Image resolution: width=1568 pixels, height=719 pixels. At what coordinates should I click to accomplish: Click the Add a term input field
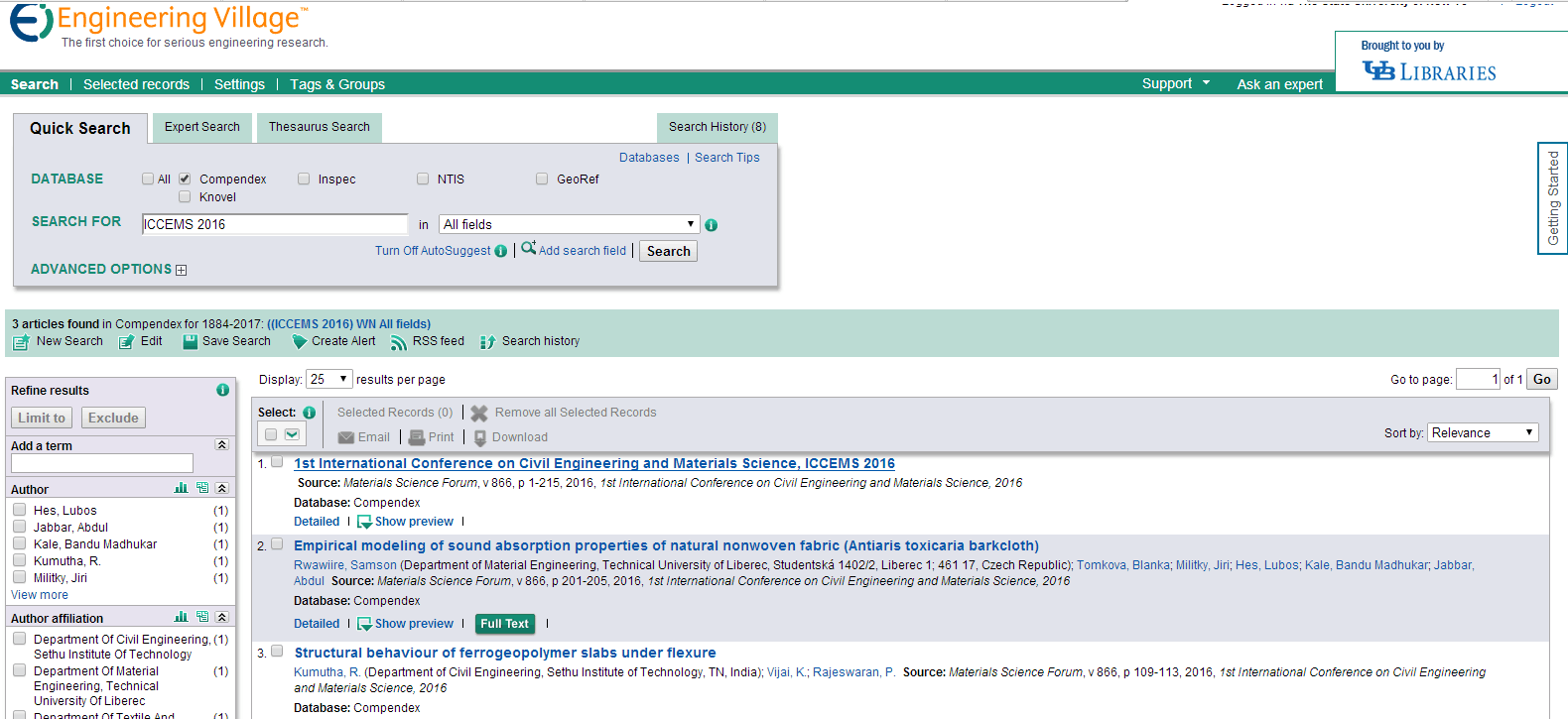(x=102, y=463)
